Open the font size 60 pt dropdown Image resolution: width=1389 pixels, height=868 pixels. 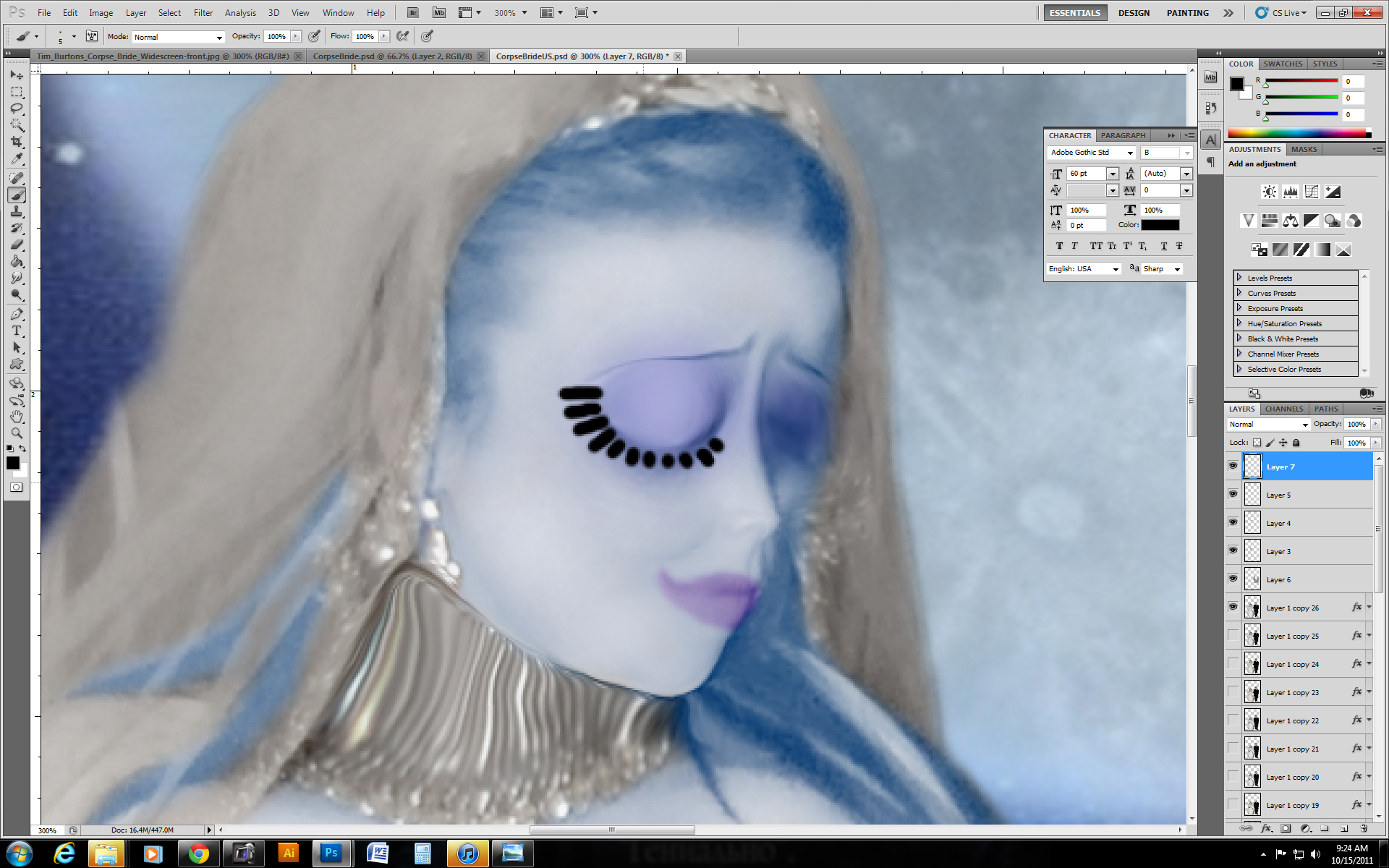coord(1113,174)
